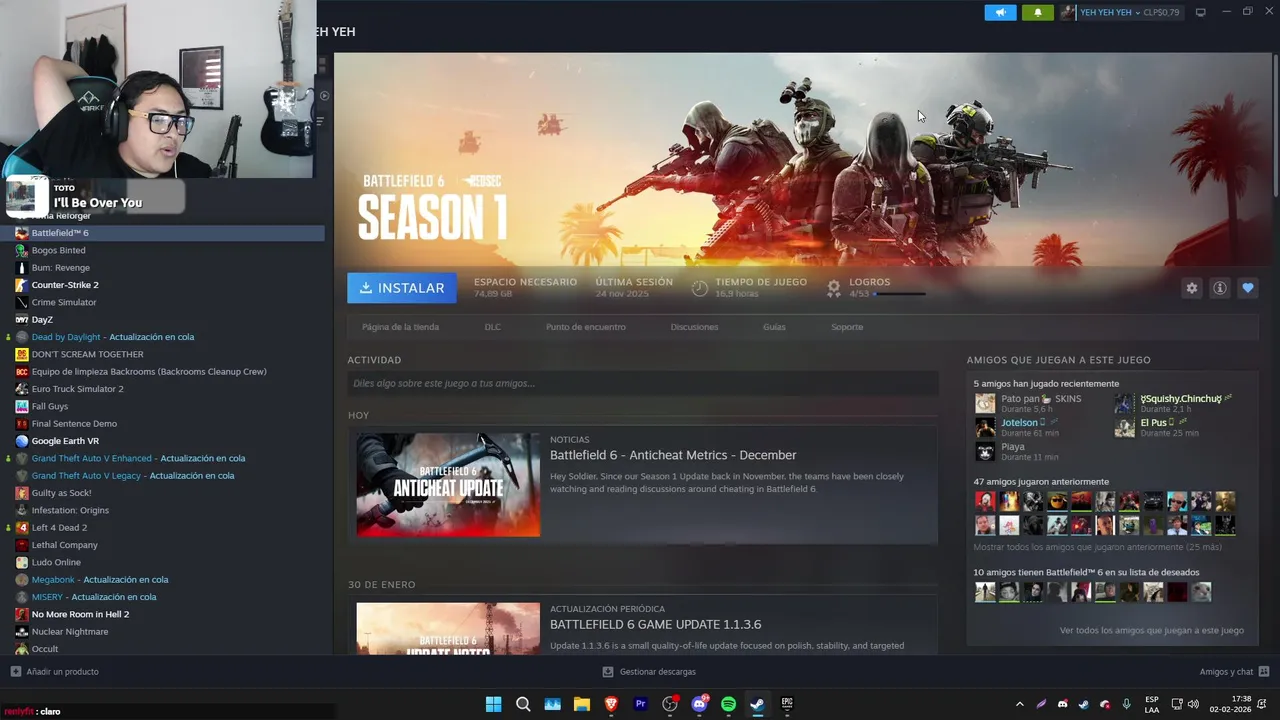
Task: Select DON'T SCREAM TOGETHER game entry
Action: (x=162, y=354)
